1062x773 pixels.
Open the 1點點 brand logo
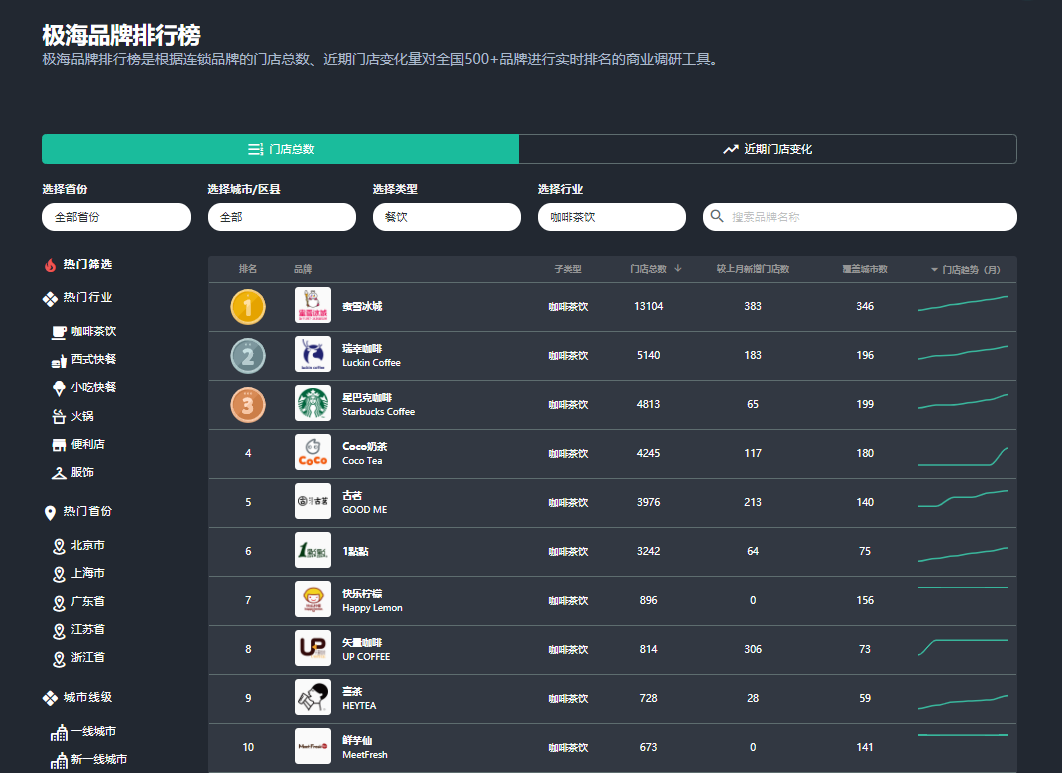(x=313, y=550)
